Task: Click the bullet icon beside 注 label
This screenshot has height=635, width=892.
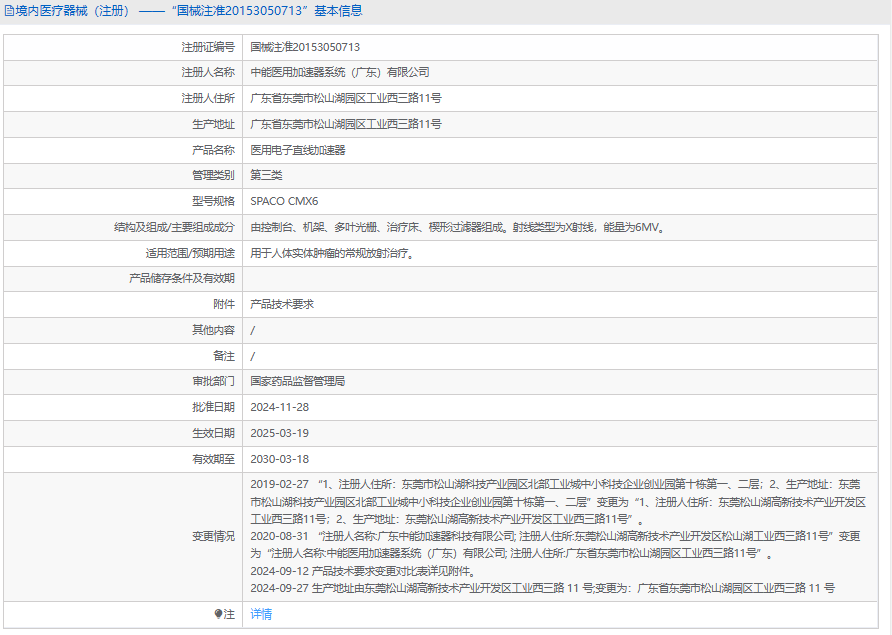Action: [219, 614]
